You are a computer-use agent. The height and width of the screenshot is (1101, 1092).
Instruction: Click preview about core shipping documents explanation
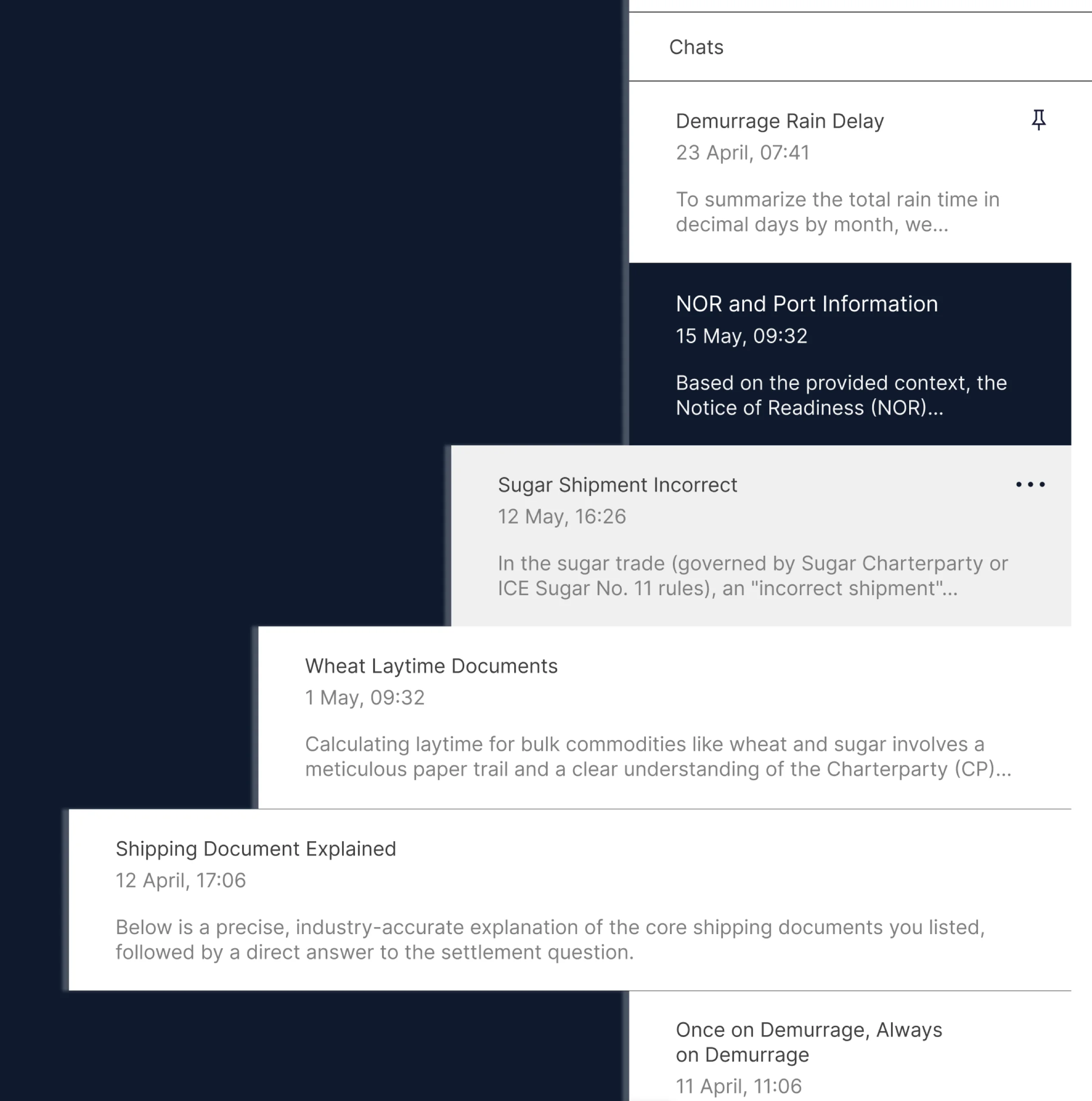(550, 940)
